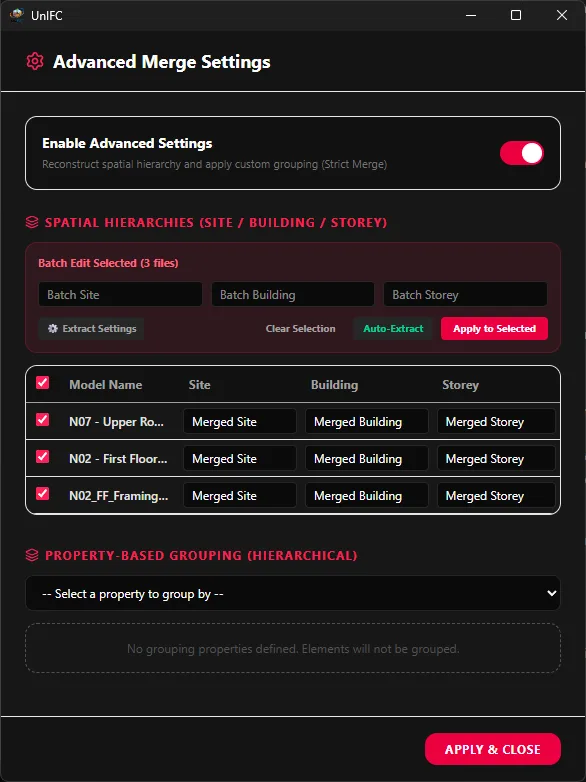This screenshot has height=782, width=586.
Task: Close the UnIFC window
Action: tap(562, 15)
